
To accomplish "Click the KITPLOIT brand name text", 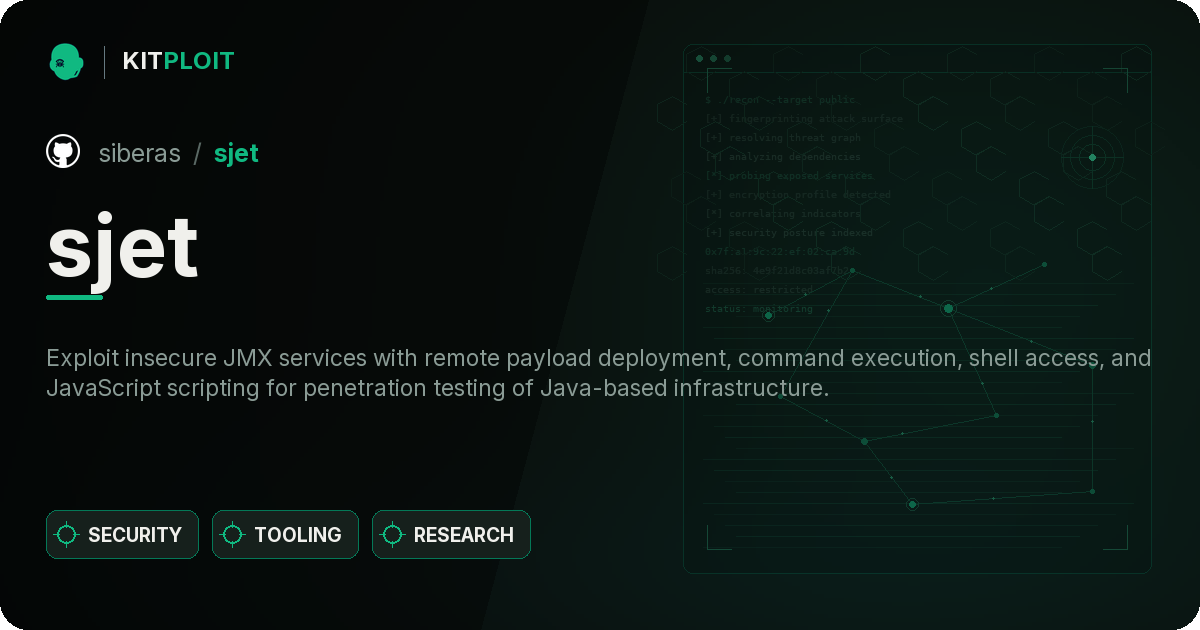I will (178, 61).
